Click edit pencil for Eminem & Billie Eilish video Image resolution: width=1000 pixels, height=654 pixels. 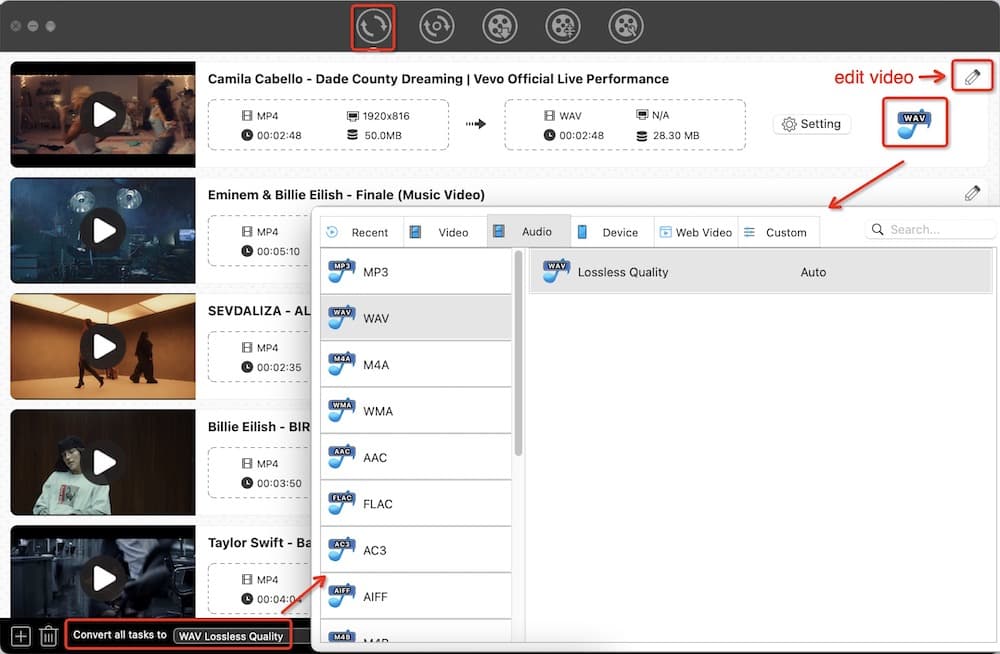pos(972,193)
